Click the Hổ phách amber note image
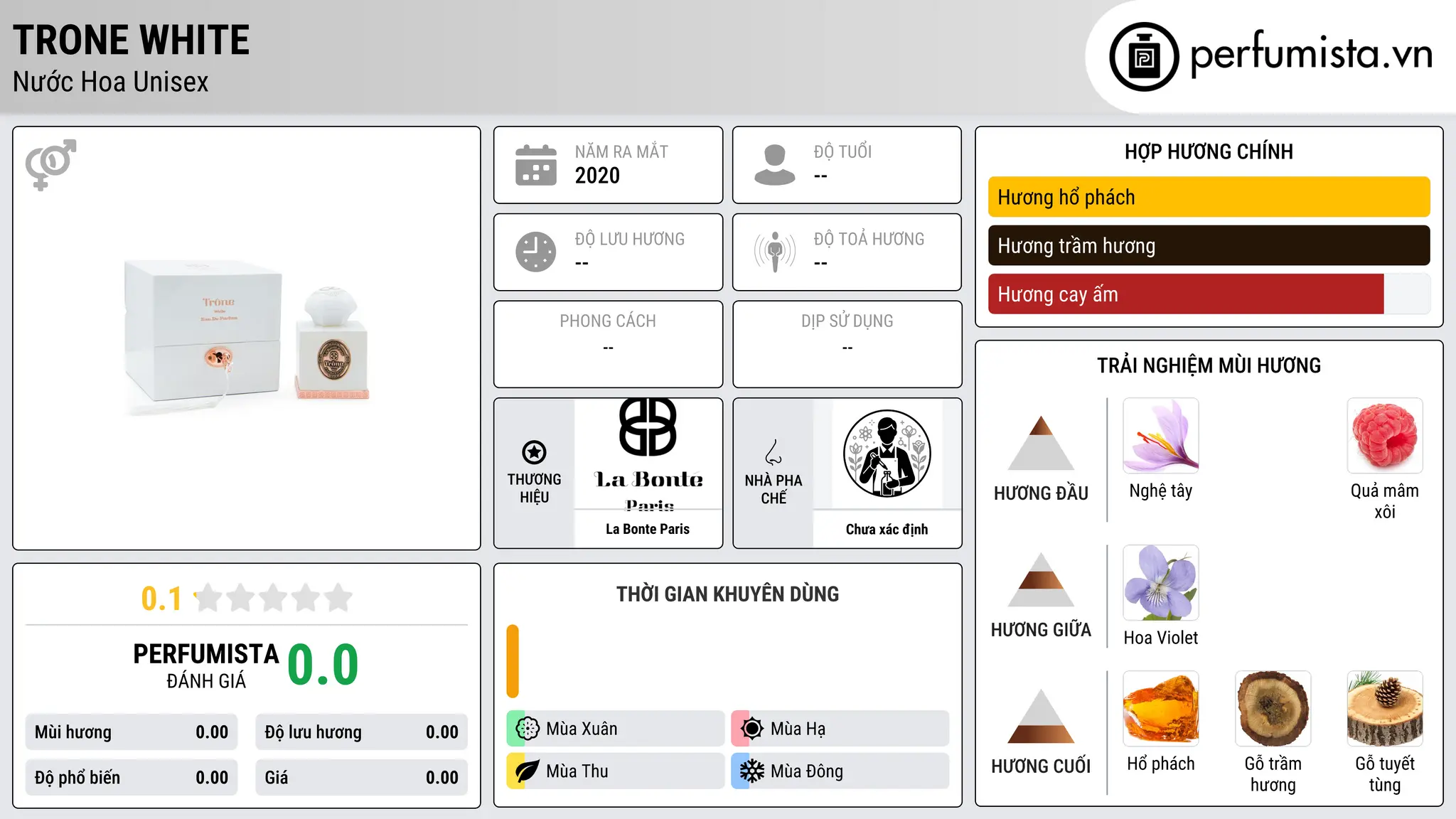Viewport: 1456px width, 819px height. [1161, 709]
